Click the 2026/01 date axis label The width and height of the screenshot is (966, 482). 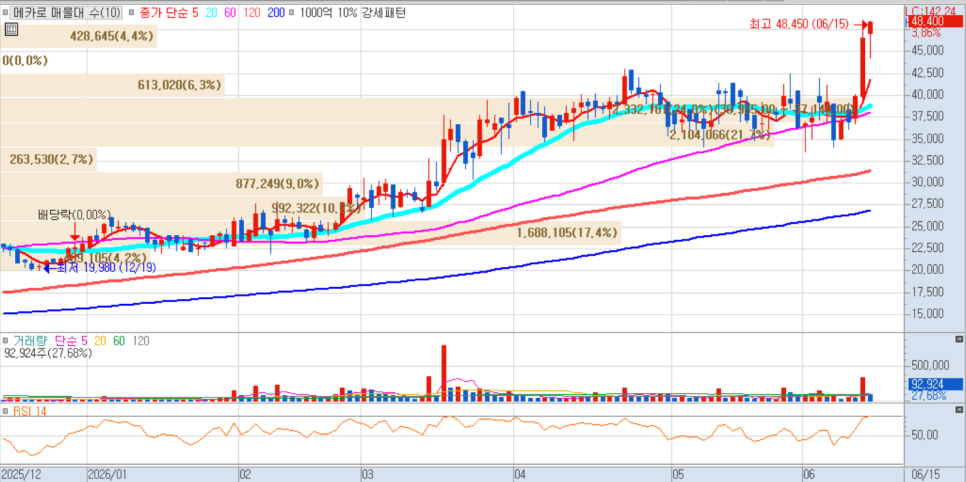point(107,475)
